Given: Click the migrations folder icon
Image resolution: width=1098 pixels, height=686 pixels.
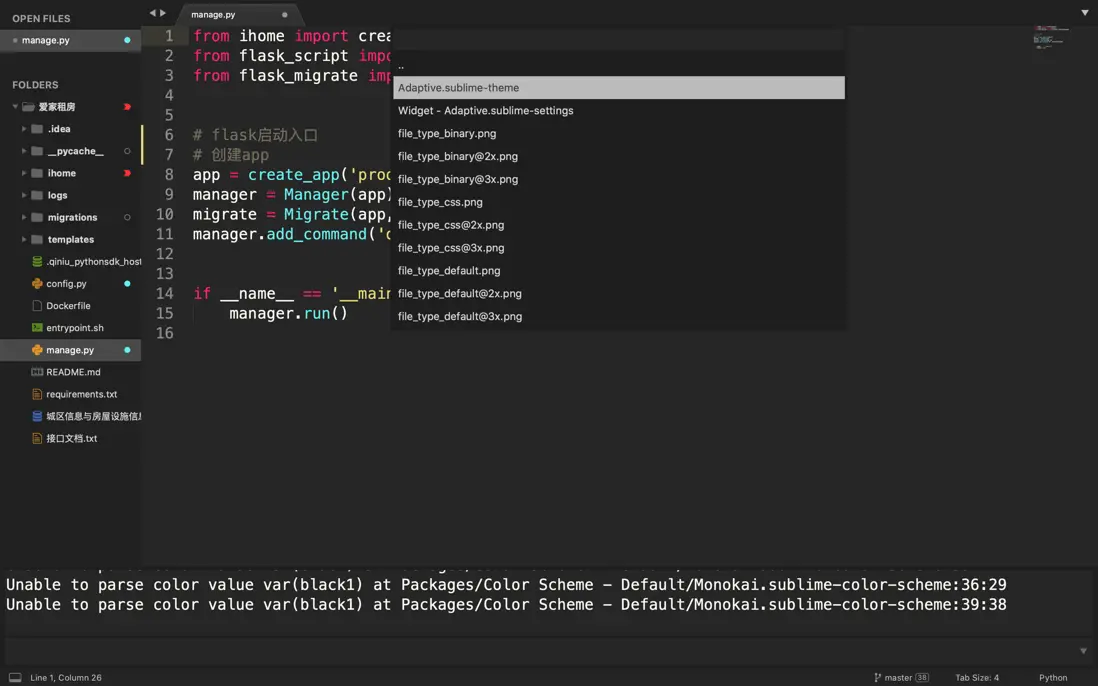Looking at the screenshot, I should 37,217.
